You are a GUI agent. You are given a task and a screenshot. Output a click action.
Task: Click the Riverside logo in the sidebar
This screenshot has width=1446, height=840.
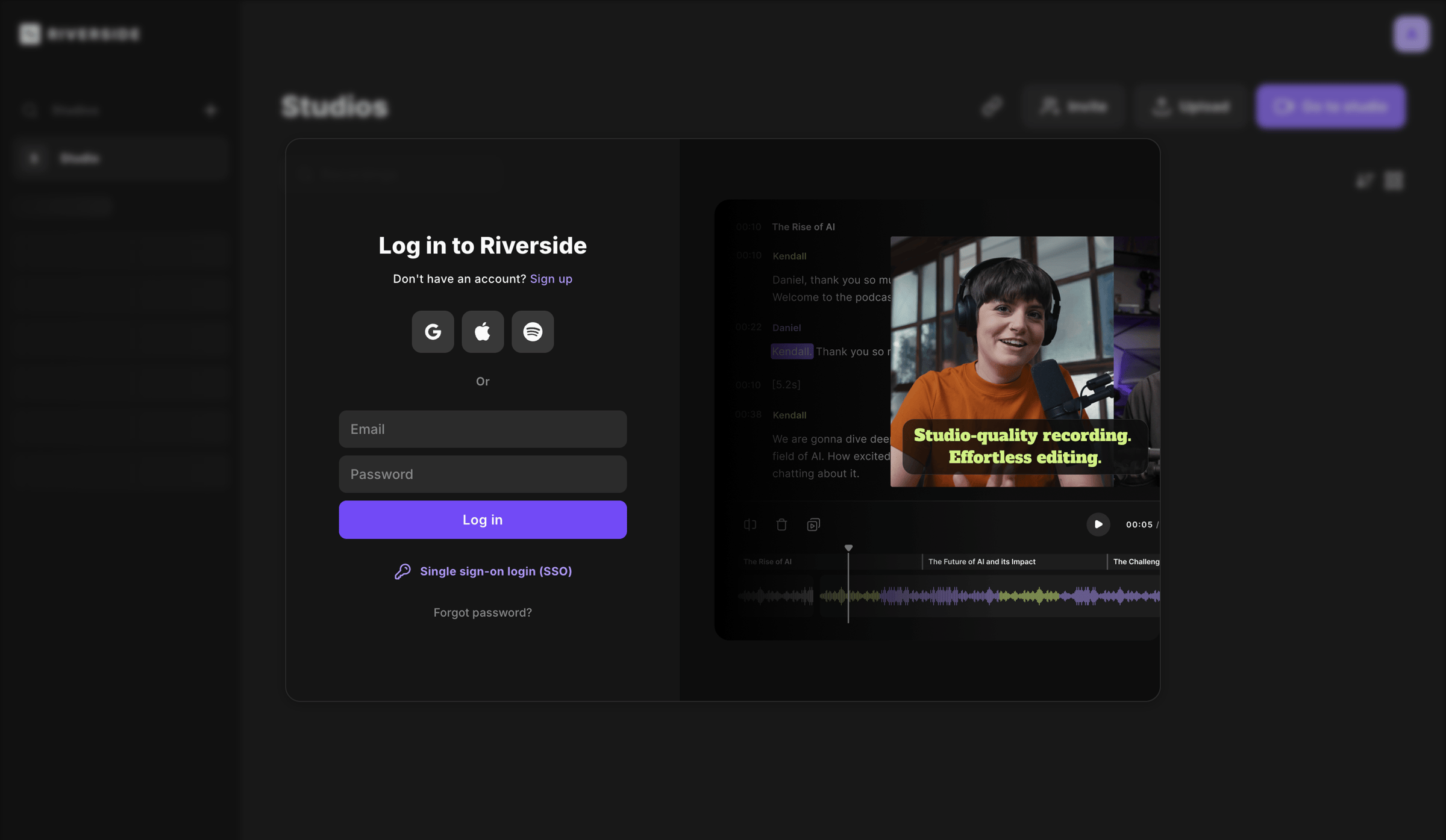coord(79,34)
